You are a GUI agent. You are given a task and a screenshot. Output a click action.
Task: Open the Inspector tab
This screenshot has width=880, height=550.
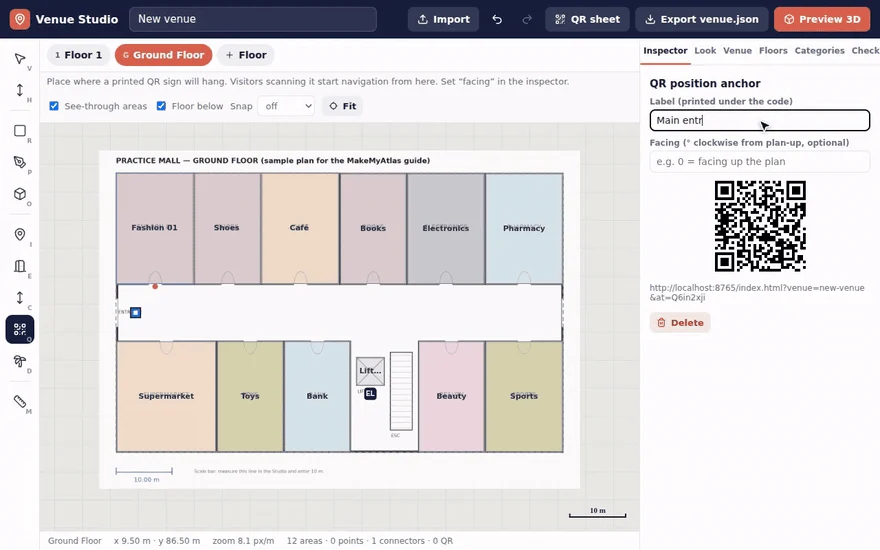coord(665,51)
